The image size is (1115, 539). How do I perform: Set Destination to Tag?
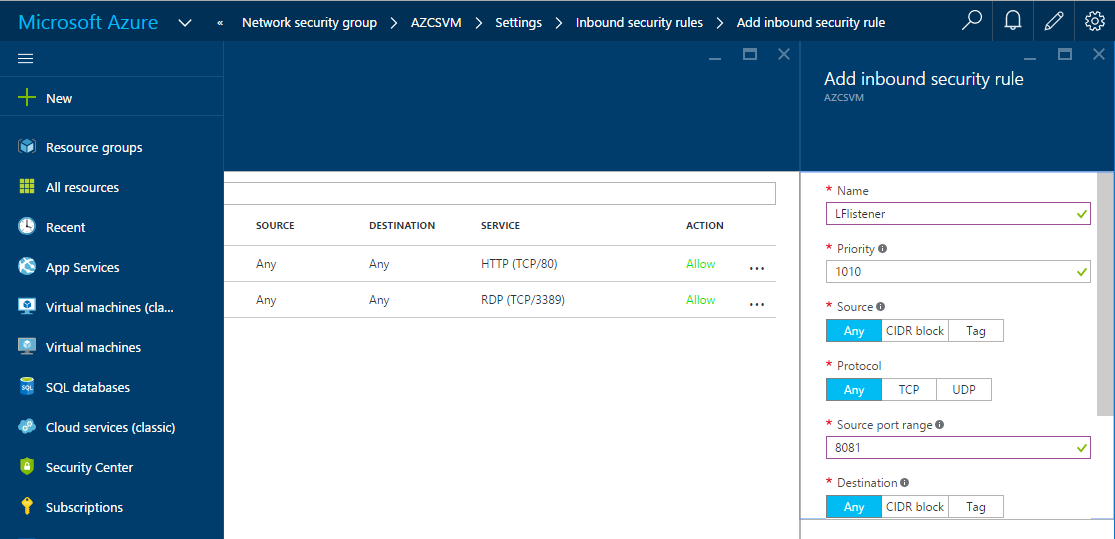click(975, 507)
